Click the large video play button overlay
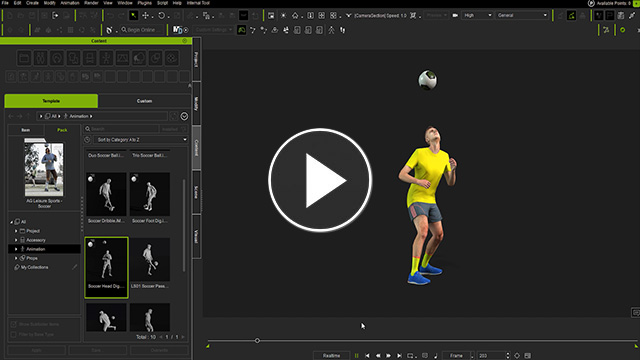The image size is (640, 360). click(x=320, y=180)
